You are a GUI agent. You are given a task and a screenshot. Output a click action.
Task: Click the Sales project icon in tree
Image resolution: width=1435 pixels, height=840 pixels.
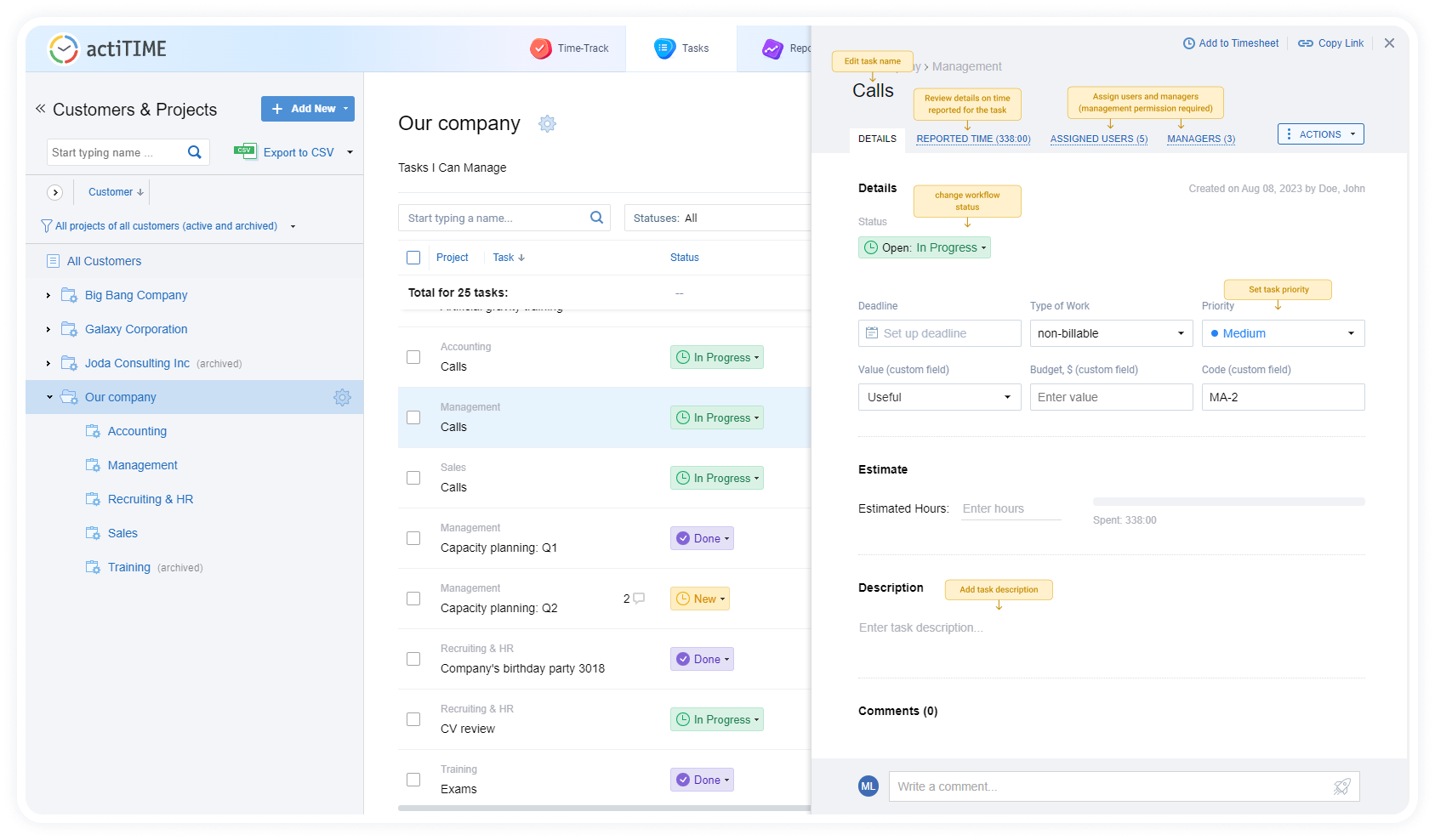point(93,533)
